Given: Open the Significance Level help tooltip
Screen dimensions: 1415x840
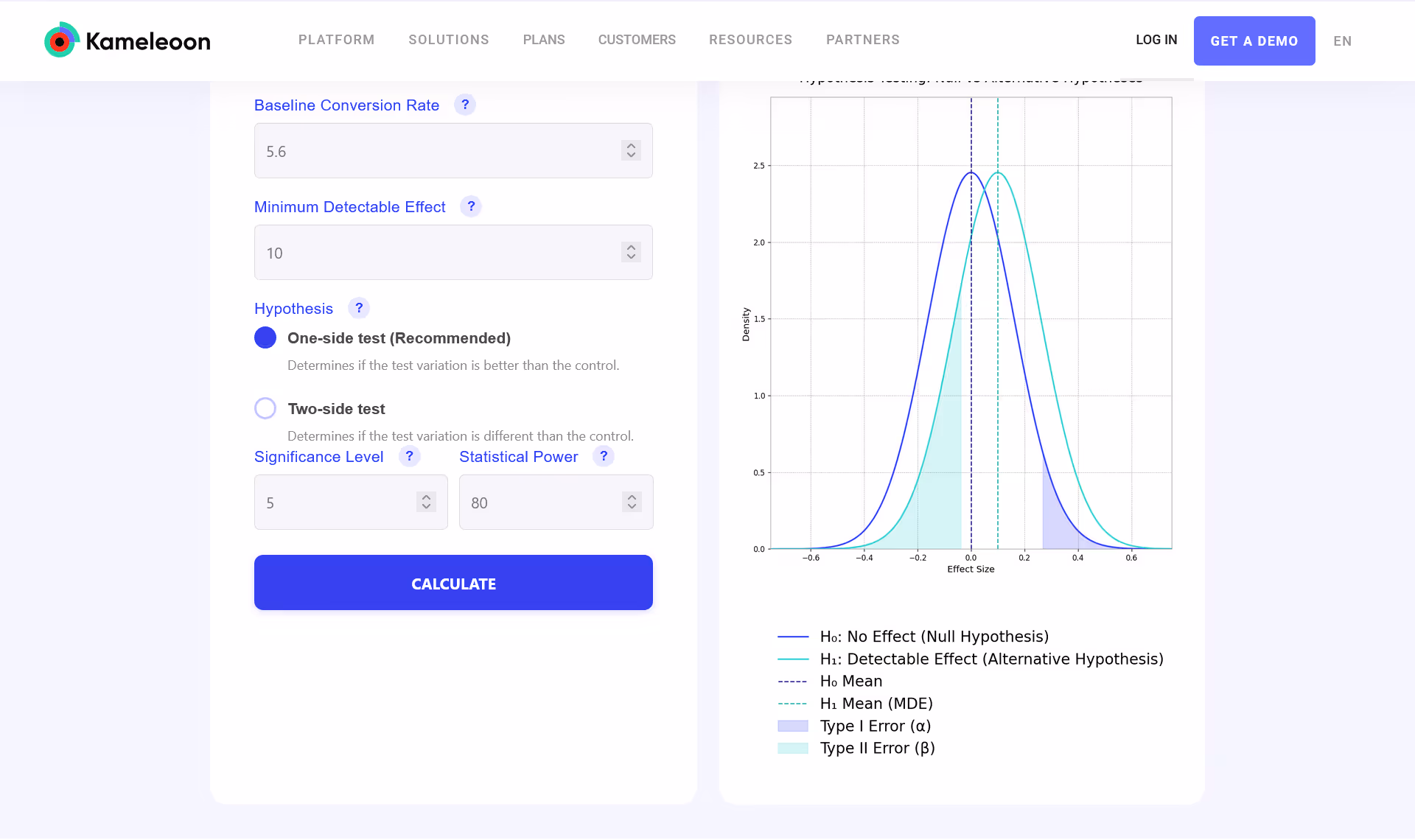Looking at the screenshot, I should tap(410, 457).
